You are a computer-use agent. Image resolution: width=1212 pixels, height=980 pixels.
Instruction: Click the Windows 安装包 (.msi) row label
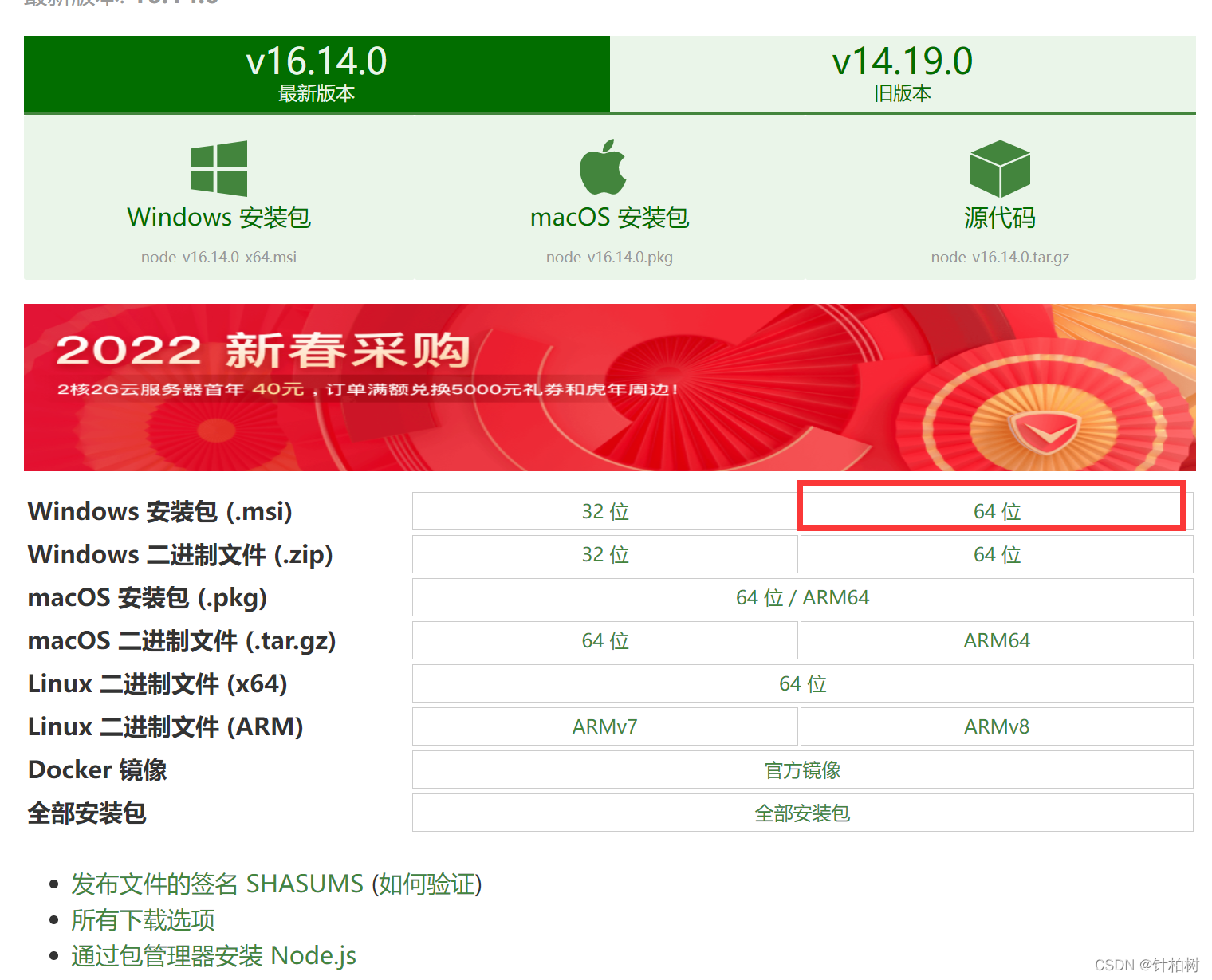click(160, 511)
